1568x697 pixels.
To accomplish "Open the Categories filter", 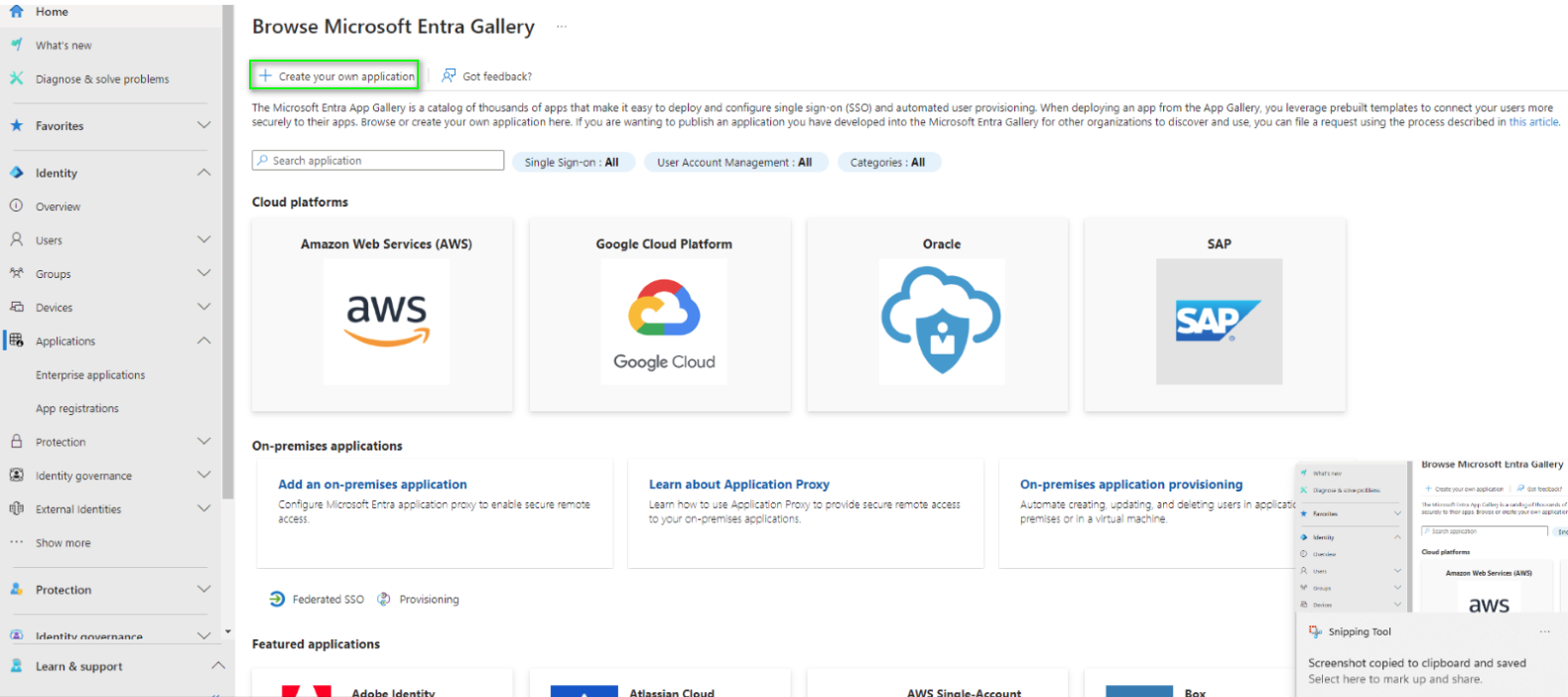I will (888, 162).
